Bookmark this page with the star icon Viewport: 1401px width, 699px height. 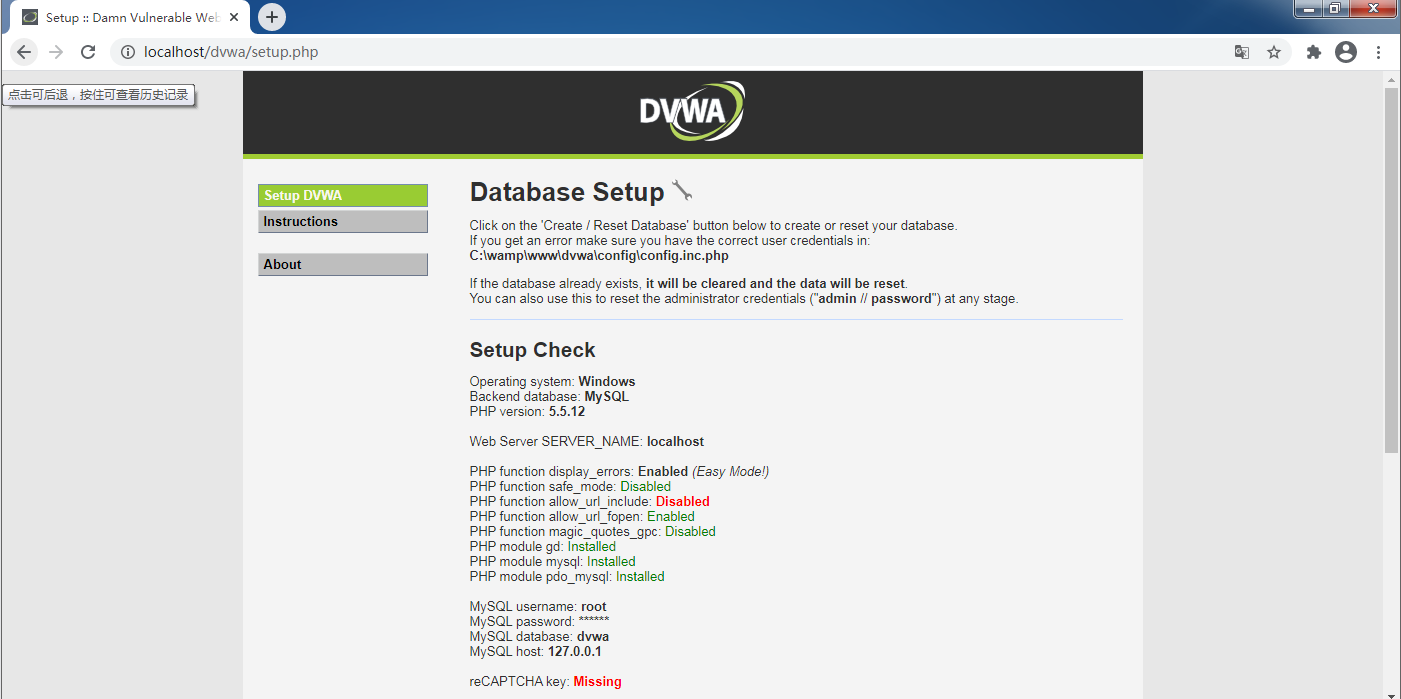click(1274, 51)
